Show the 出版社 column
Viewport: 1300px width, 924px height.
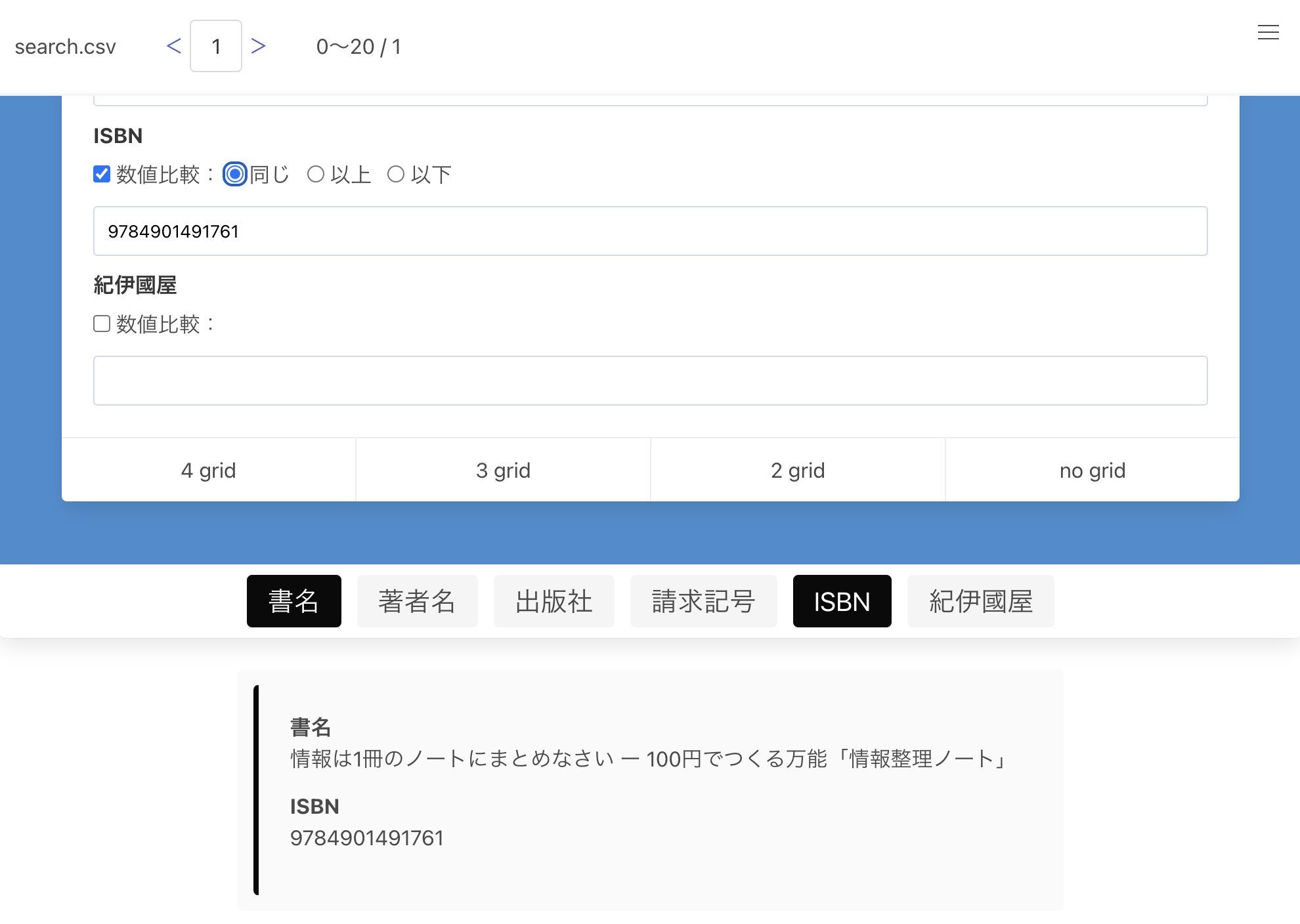coord(553,601)
